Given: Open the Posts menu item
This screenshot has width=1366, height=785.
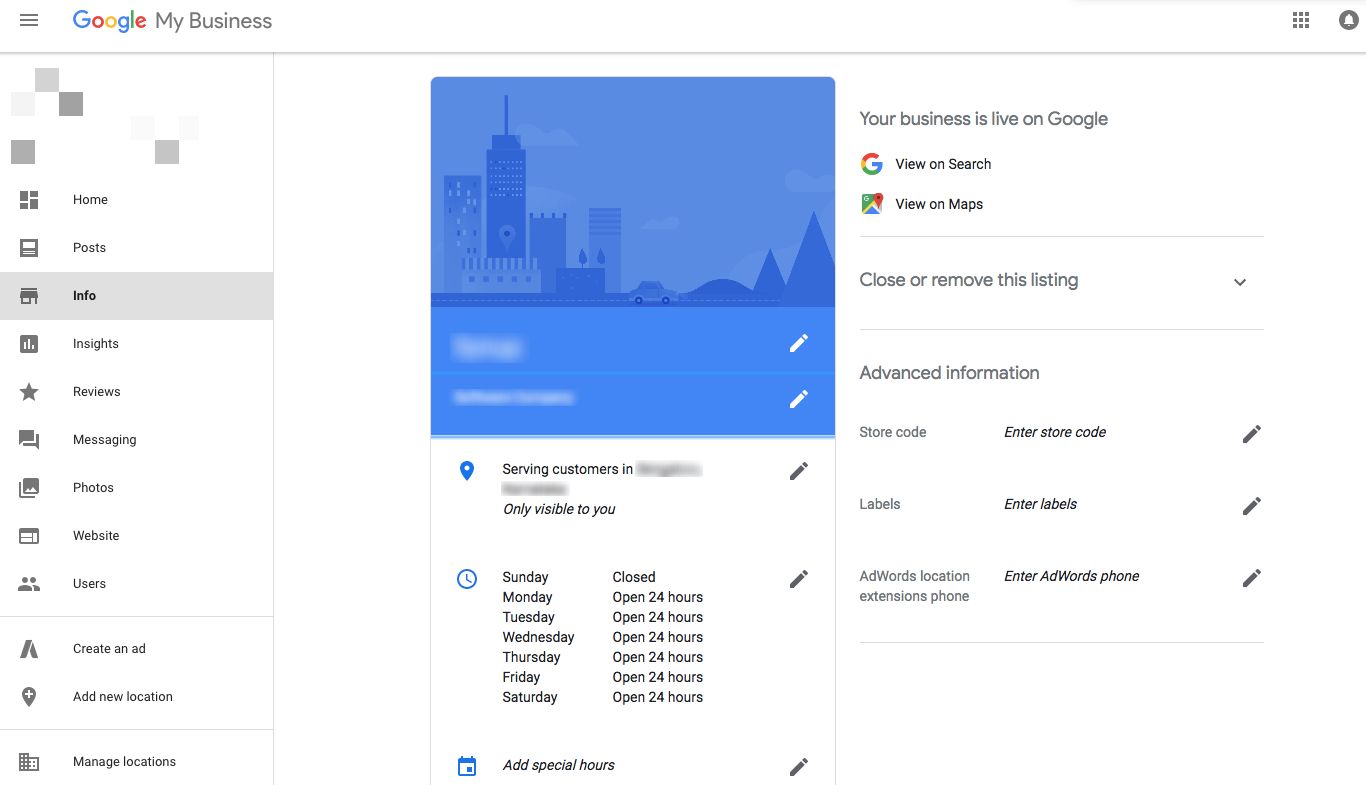Looking at the screenshot, I should (136, 248).
